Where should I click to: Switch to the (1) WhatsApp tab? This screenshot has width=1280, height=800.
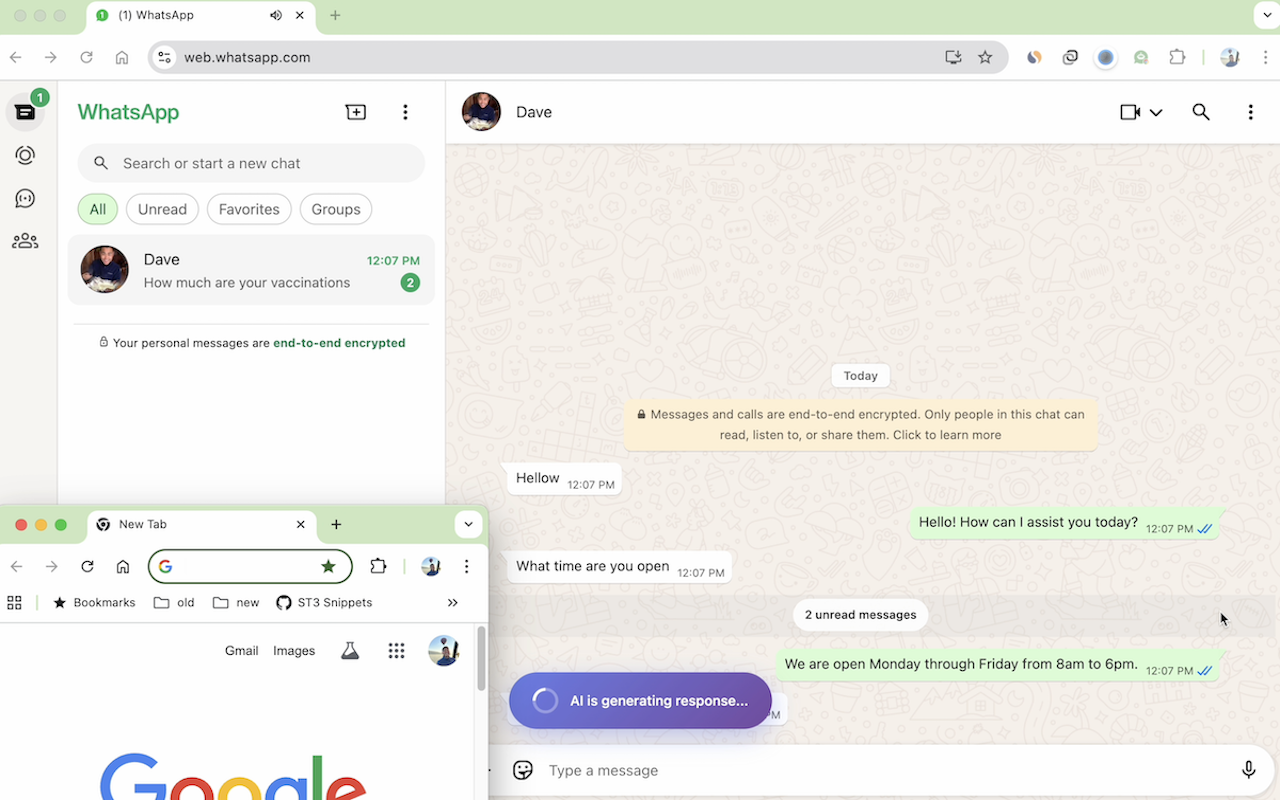click(200, 15)
